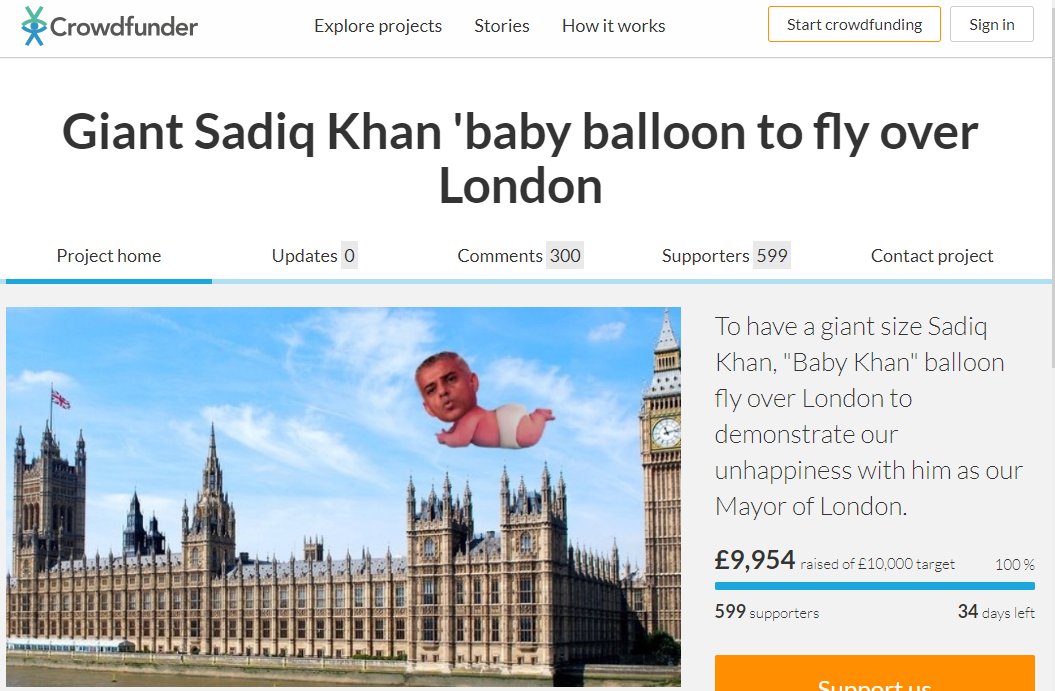The height and width of the screenshot is (691, 1055).
Task: Click the Sign in button
Action: point(991,24)
